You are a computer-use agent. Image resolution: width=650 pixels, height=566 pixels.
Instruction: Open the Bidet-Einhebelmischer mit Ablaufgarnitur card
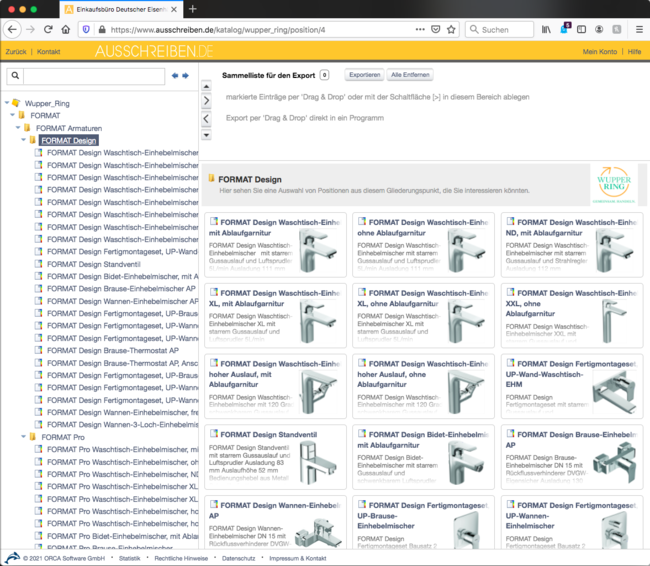423,457
